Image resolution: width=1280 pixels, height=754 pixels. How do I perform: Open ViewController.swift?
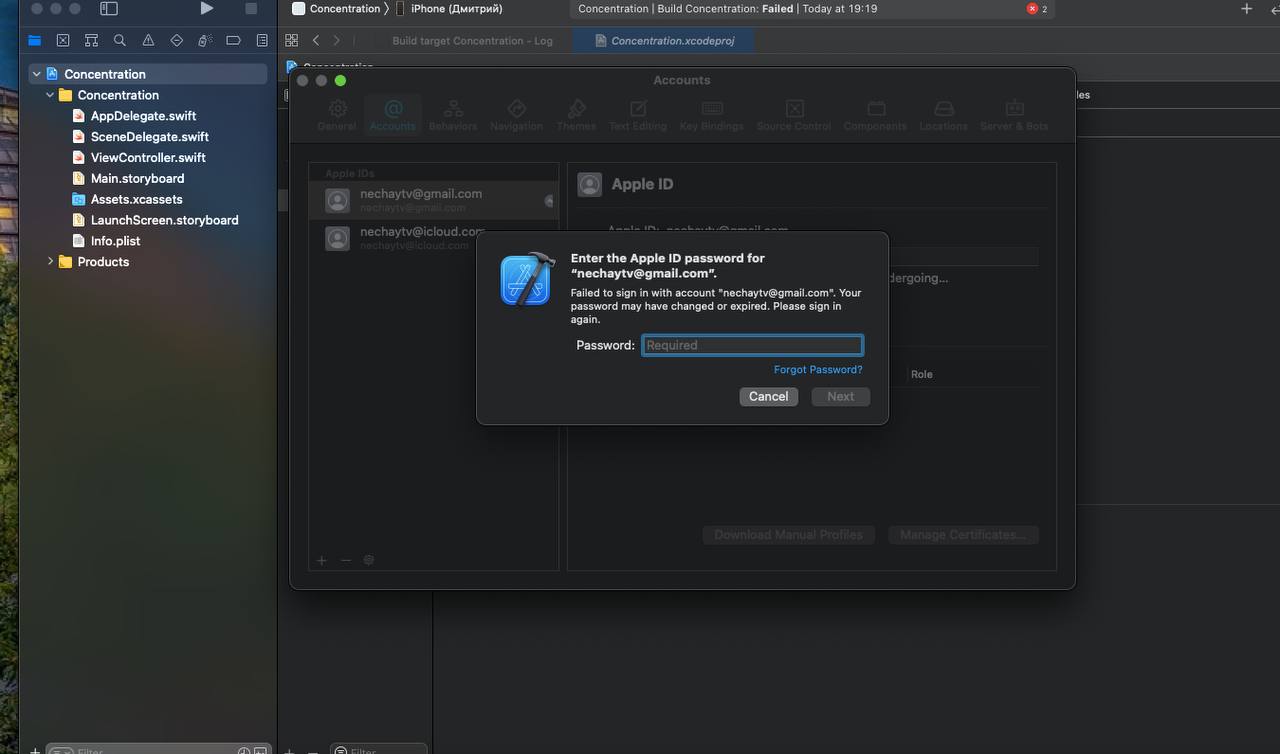[148, 158]
